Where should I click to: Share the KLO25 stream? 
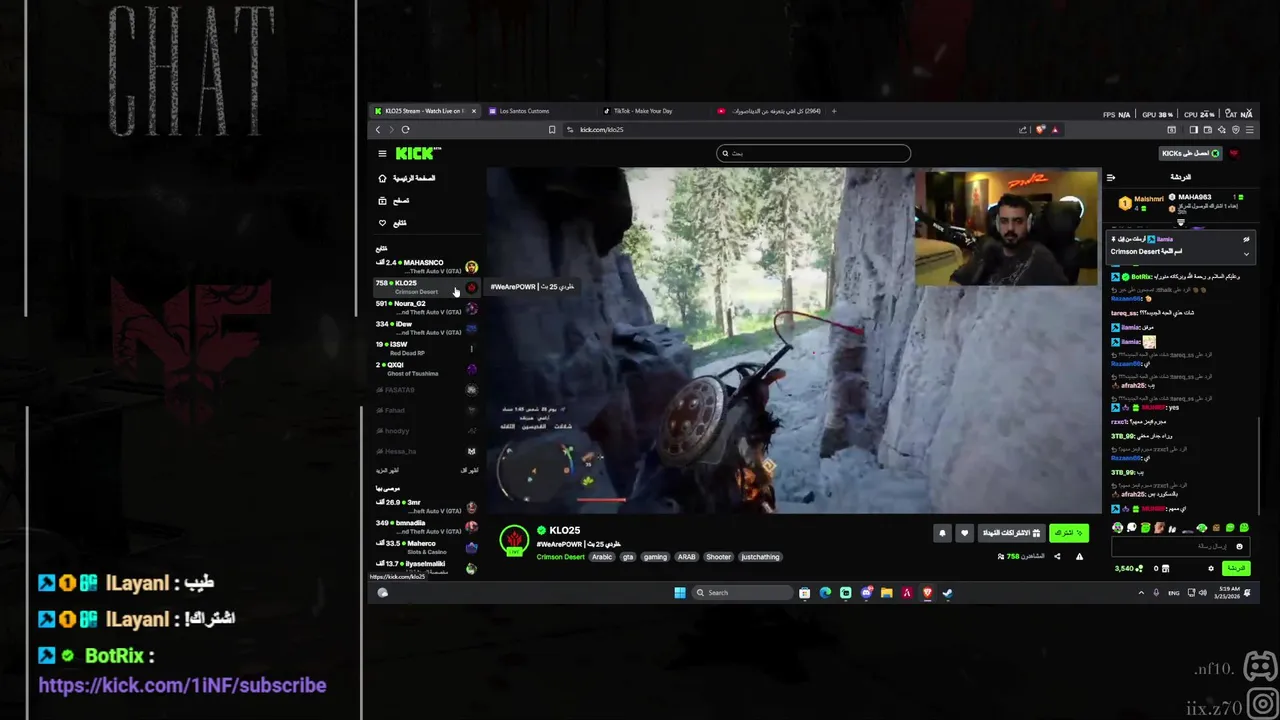(x=1057, y=556)
